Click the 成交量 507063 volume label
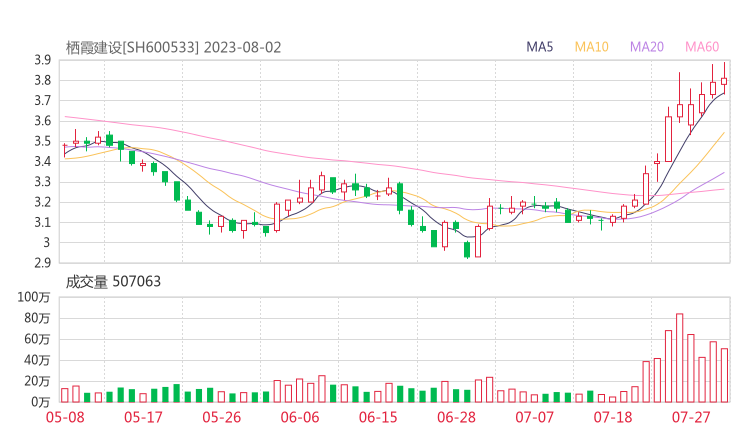740x440 pixels. coord(113,282)
